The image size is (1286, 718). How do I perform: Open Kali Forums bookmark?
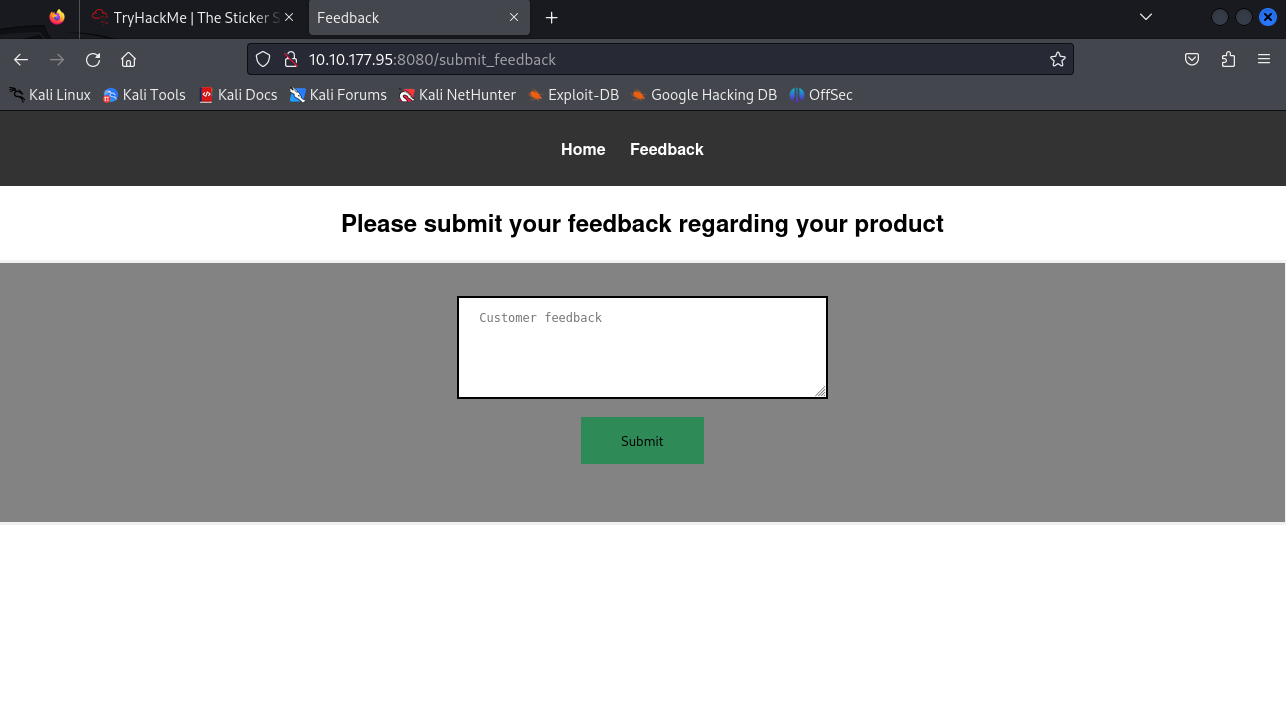(338, 95)
